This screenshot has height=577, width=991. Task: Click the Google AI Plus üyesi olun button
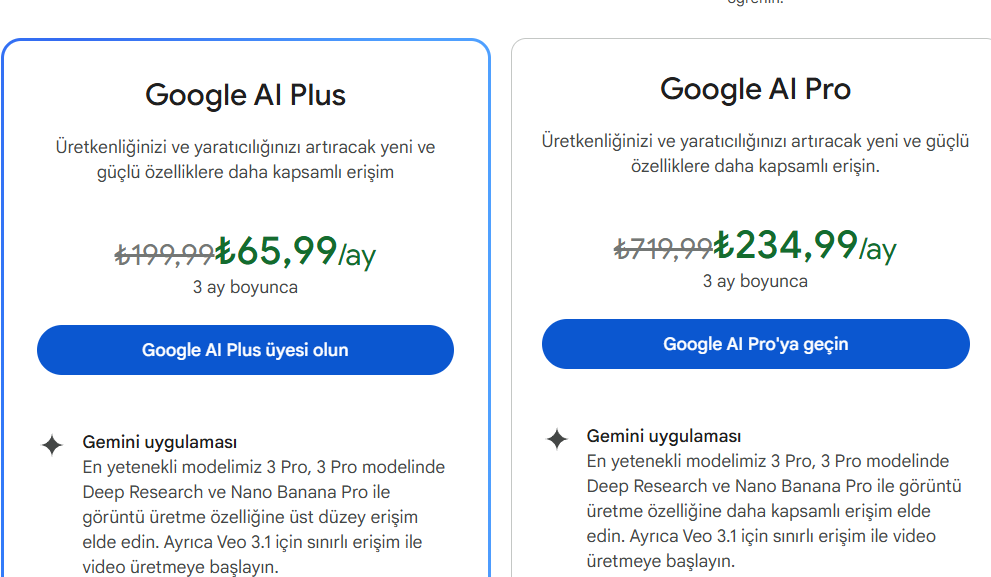245,350
